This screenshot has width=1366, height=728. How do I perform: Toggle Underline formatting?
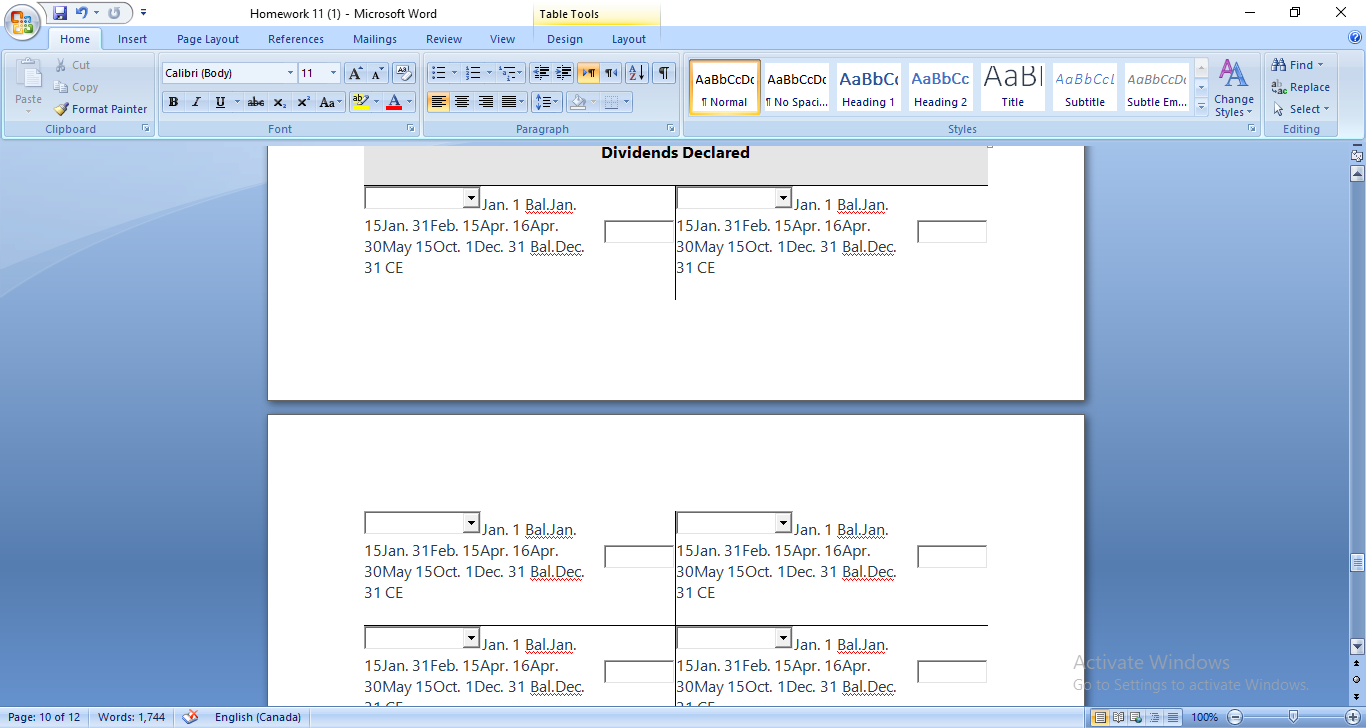(220, 102)
